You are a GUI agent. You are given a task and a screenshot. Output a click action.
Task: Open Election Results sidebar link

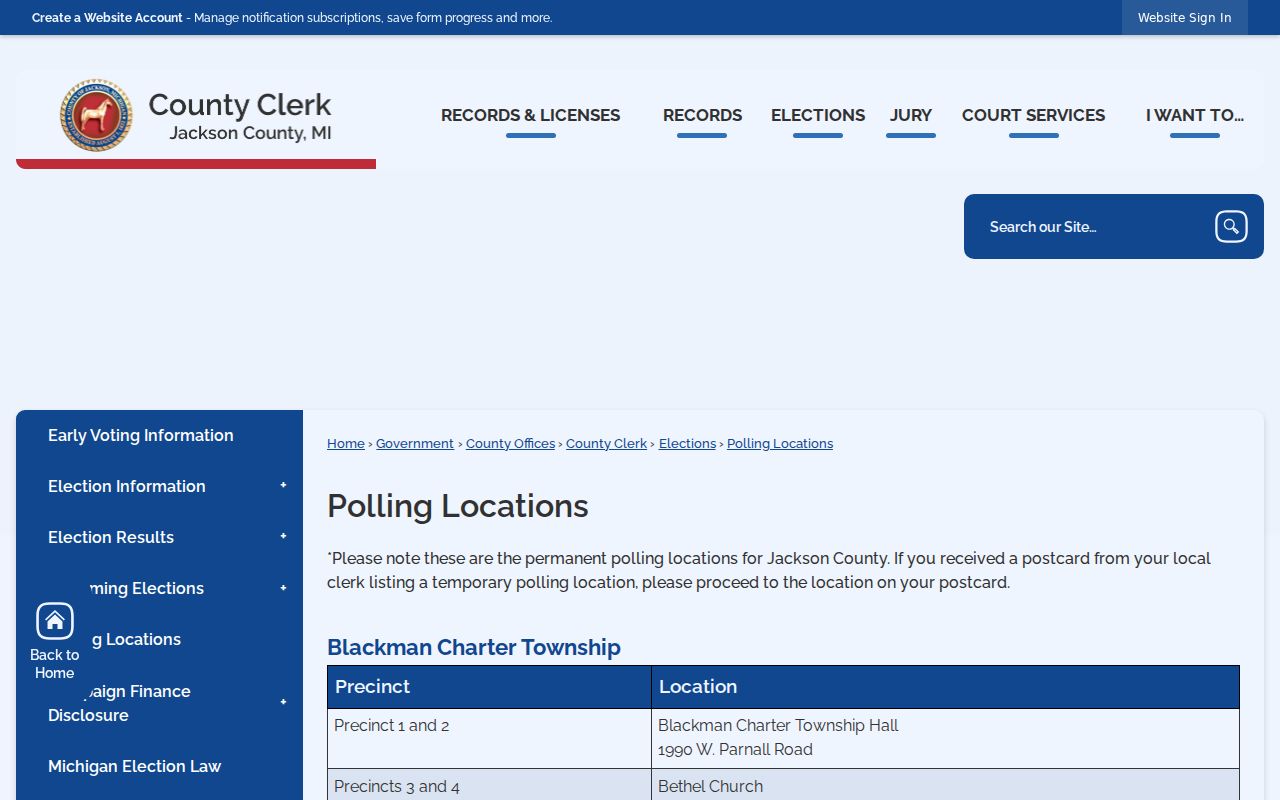111,537
